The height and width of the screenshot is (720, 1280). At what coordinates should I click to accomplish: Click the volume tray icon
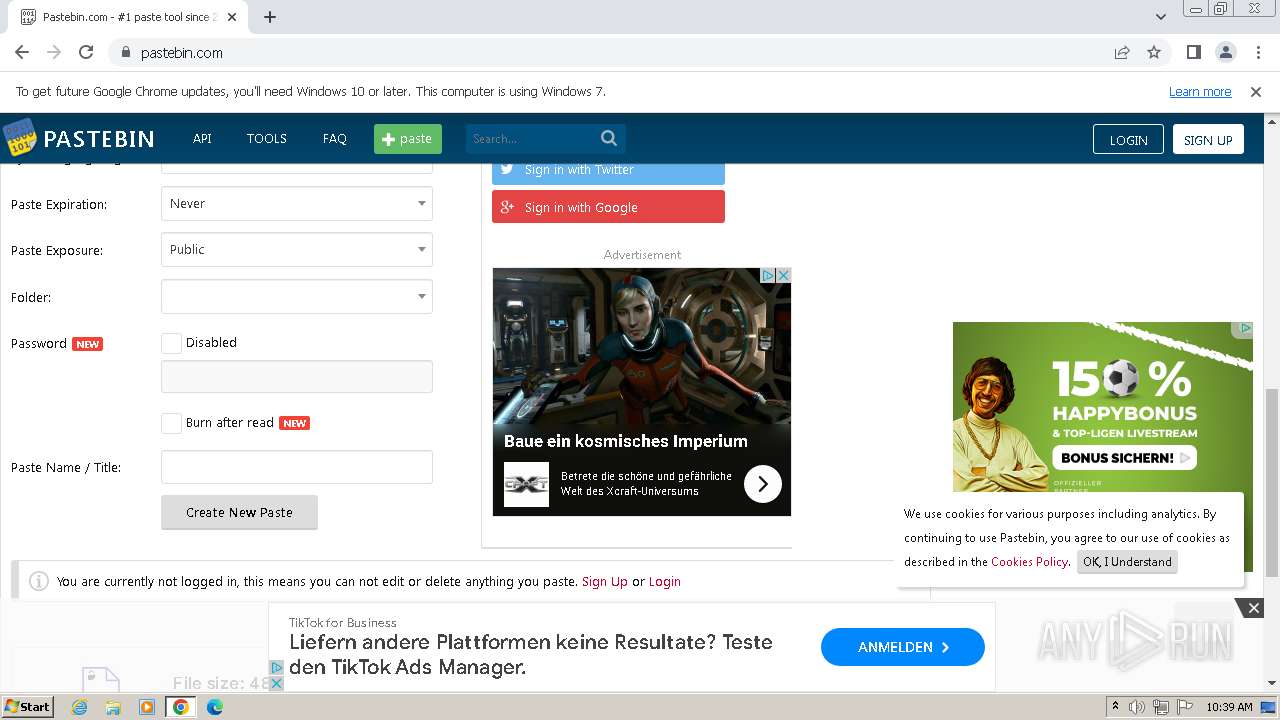click(x=1137, y=707)
